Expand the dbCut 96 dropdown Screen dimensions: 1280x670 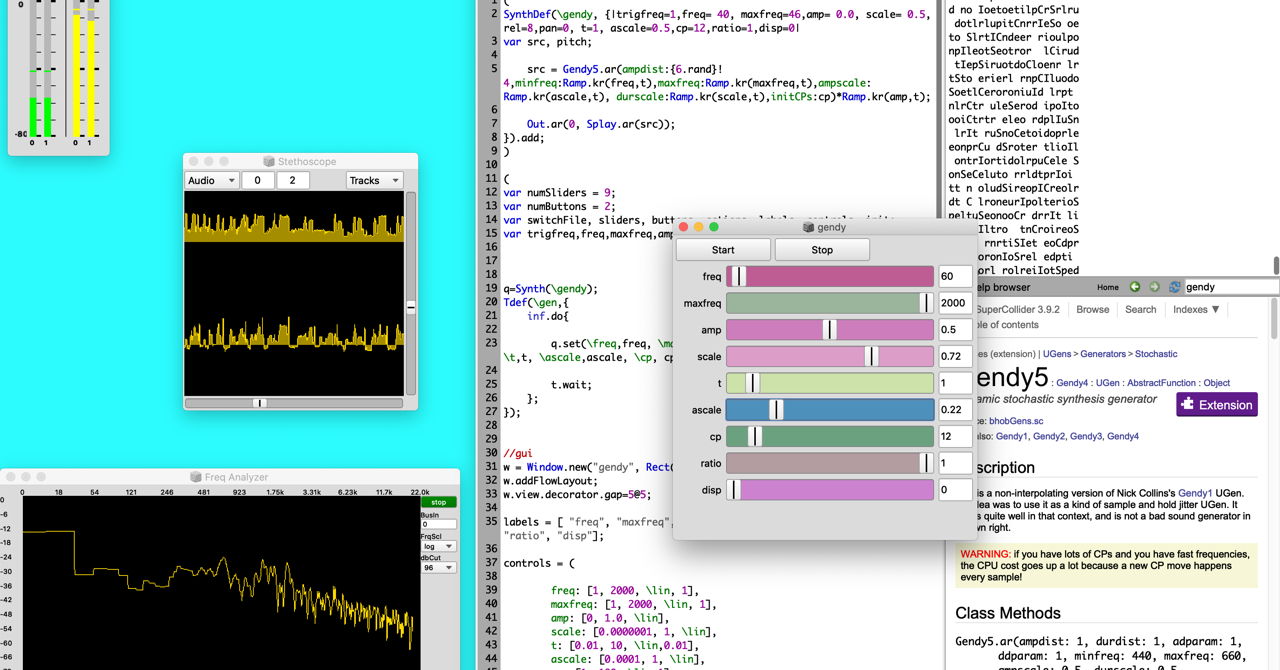coord(438,567)
